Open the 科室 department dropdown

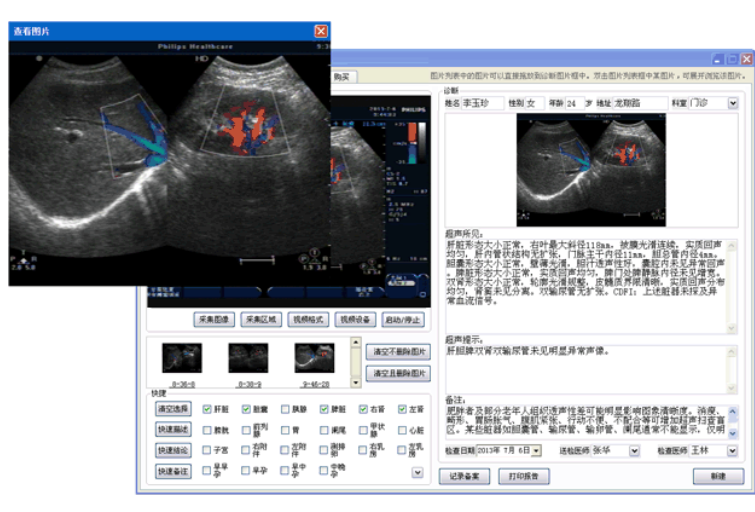tap(732, 103)
